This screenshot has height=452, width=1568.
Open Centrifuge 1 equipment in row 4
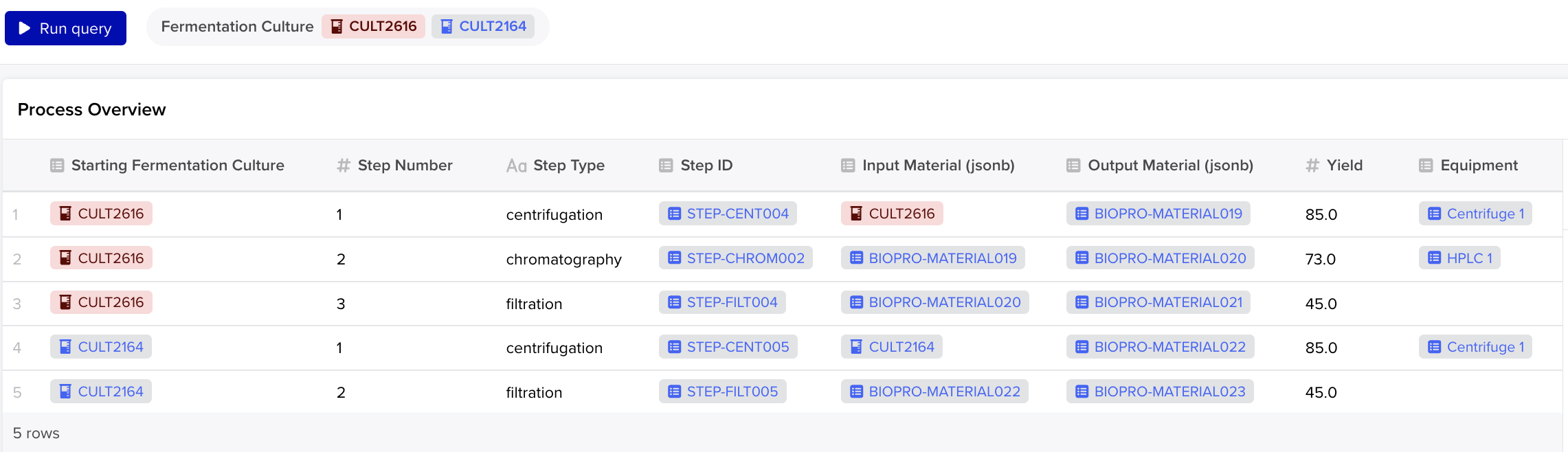pyautogui.click(x=1476, y=347)
